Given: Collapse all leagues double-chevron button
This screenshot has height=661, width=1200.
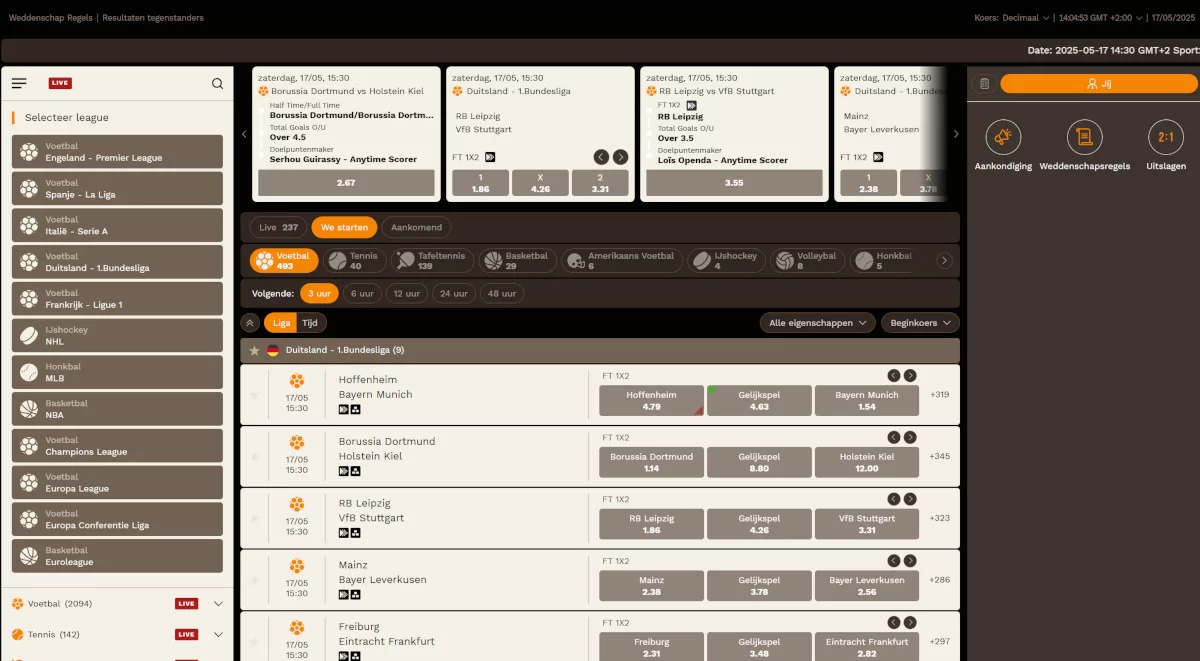Looking at the screenshot, I should 250,323.
